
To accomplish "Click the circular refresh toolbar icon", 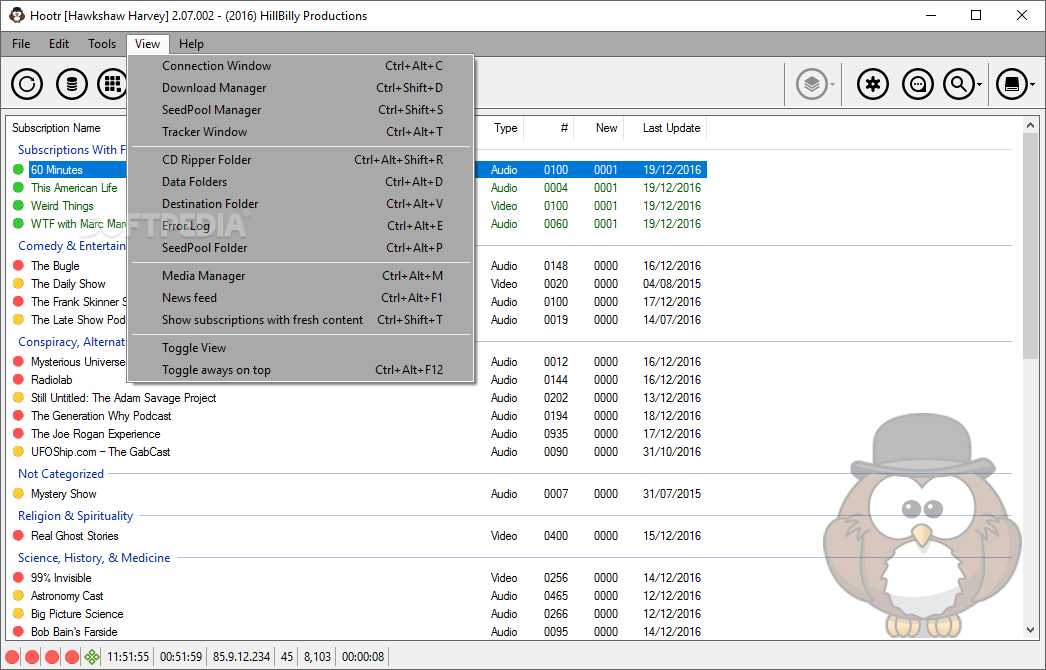I will click(x=27, y=84).
